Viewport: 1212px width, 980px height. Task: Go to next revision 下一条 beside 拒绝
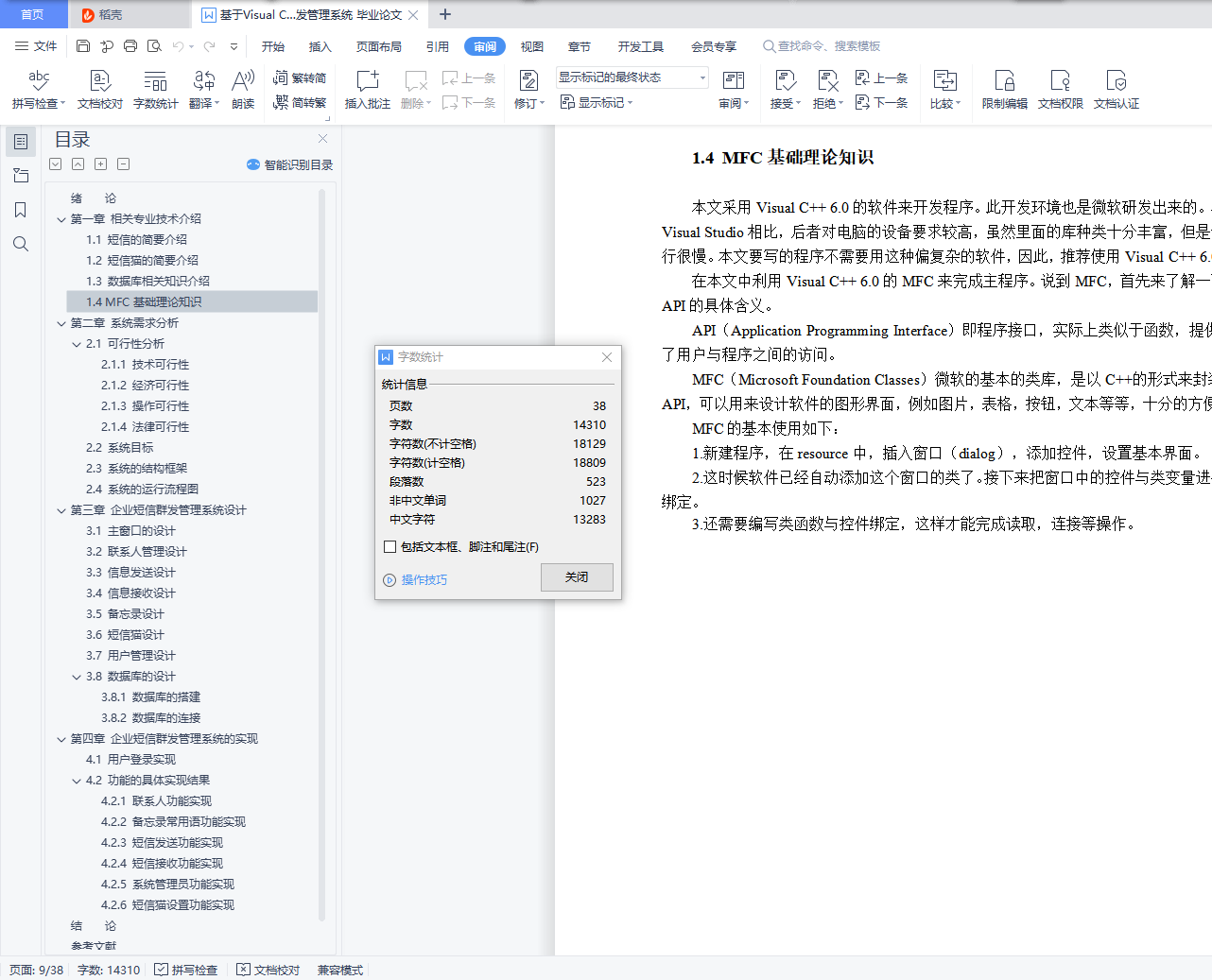point(881,102)
